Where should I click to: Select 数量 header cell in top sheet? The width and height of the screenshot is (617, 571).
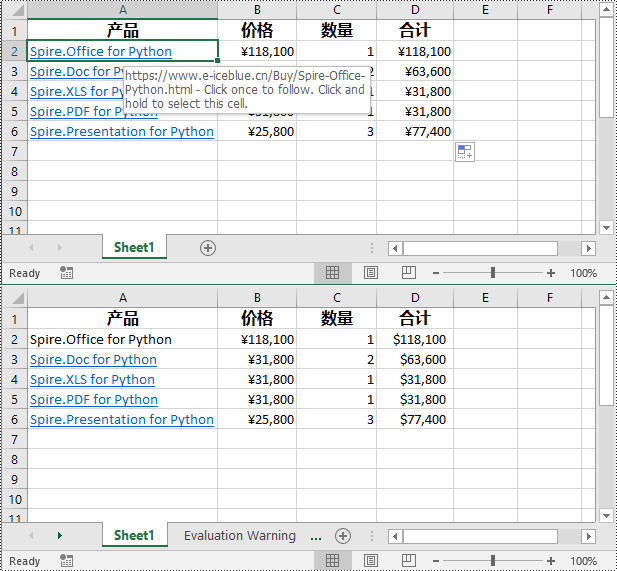pos(337,30)
